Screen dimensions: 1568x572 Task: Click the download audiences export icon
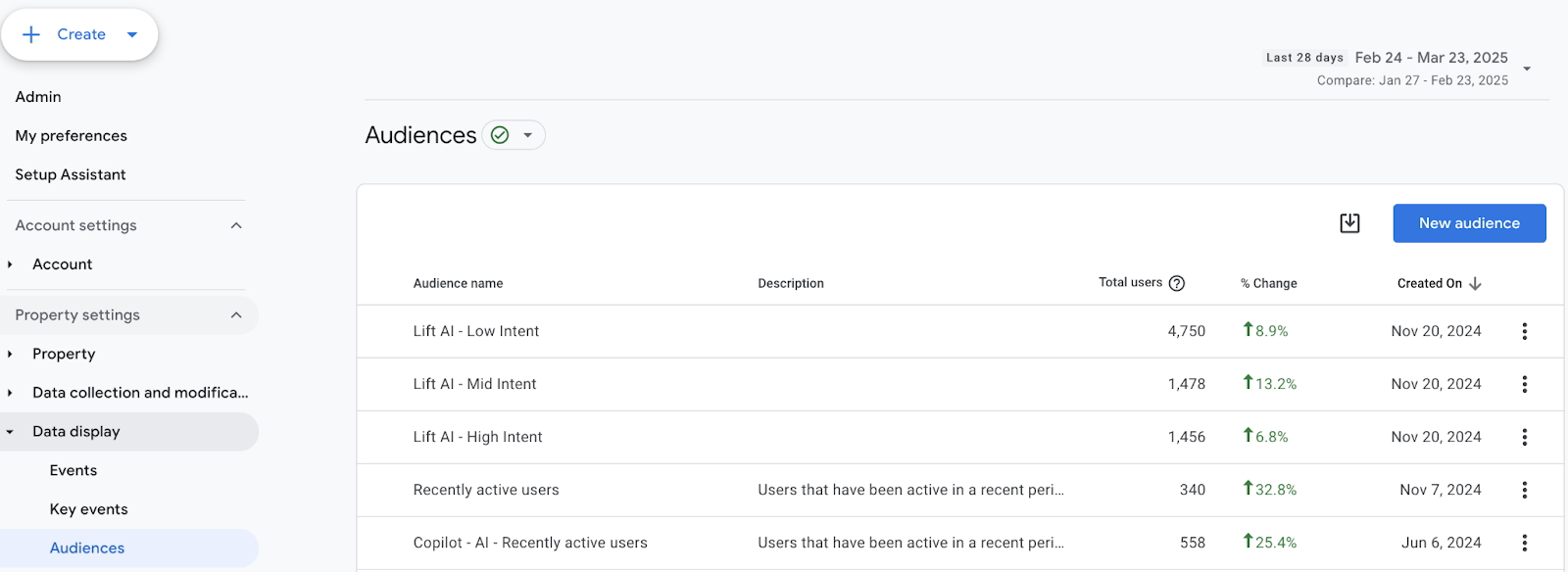1349,223
